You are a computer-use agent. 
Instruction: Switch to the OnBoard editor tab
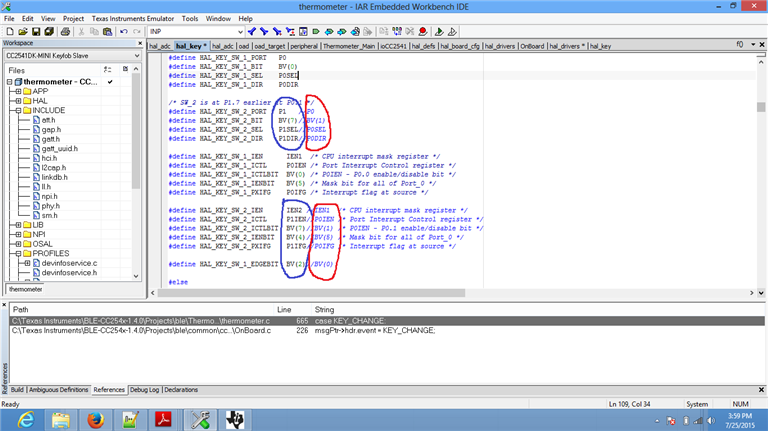(532, 46)
